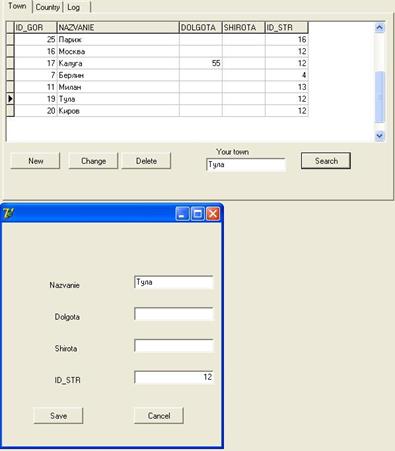Close the edit dialog window
This screenshot has width=395, height=451.
(x=213, y=214)
